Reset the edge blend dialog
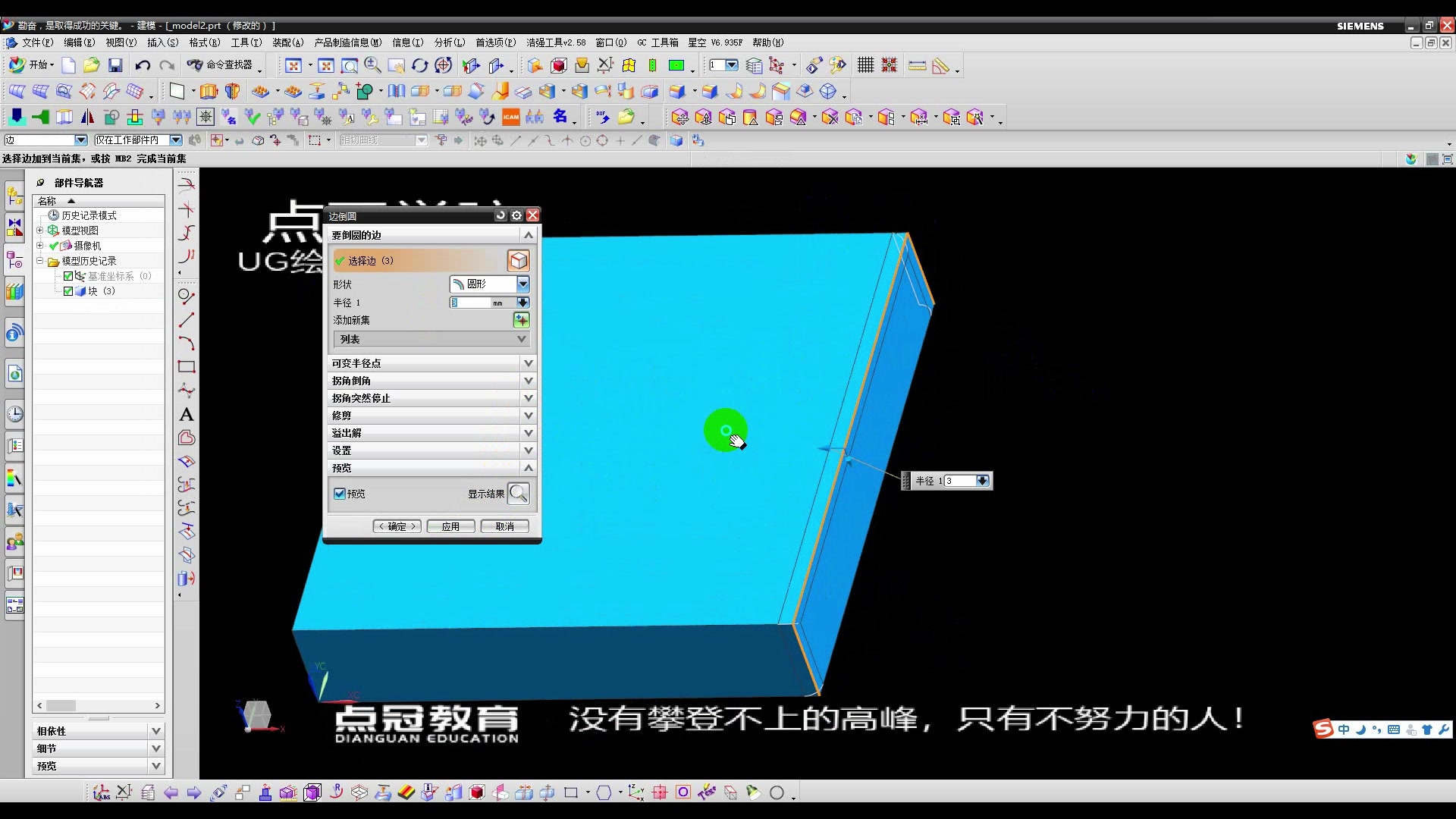The width and height of the screenshot is (1456, 819). (500, 216)
